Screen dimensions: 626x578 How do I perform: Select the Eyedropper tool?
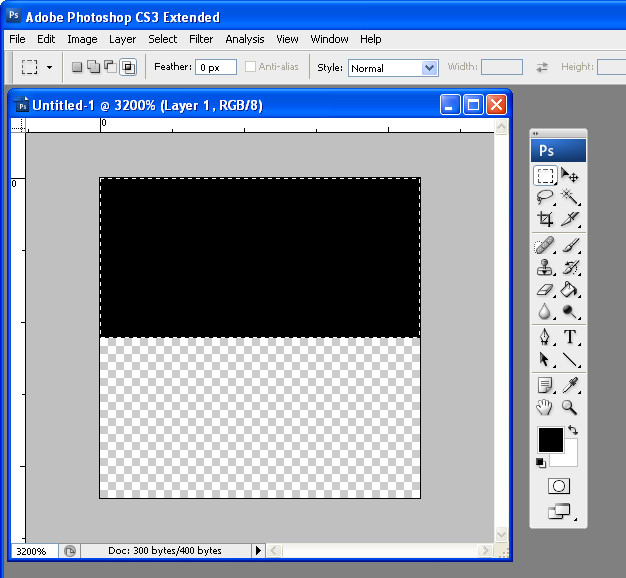[x=570, y=385]
